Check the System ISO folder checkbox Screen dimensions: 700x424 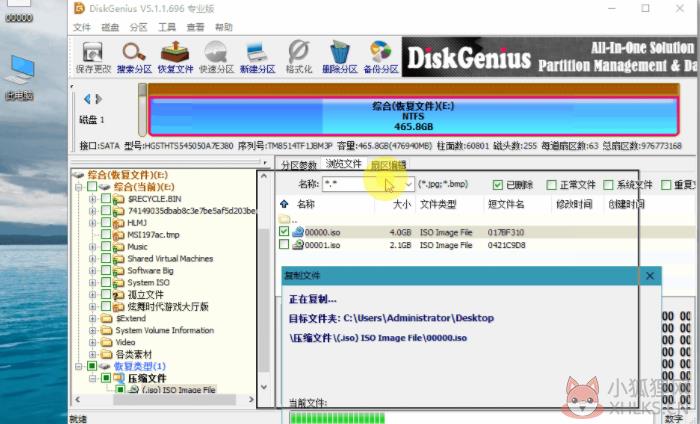106,282
